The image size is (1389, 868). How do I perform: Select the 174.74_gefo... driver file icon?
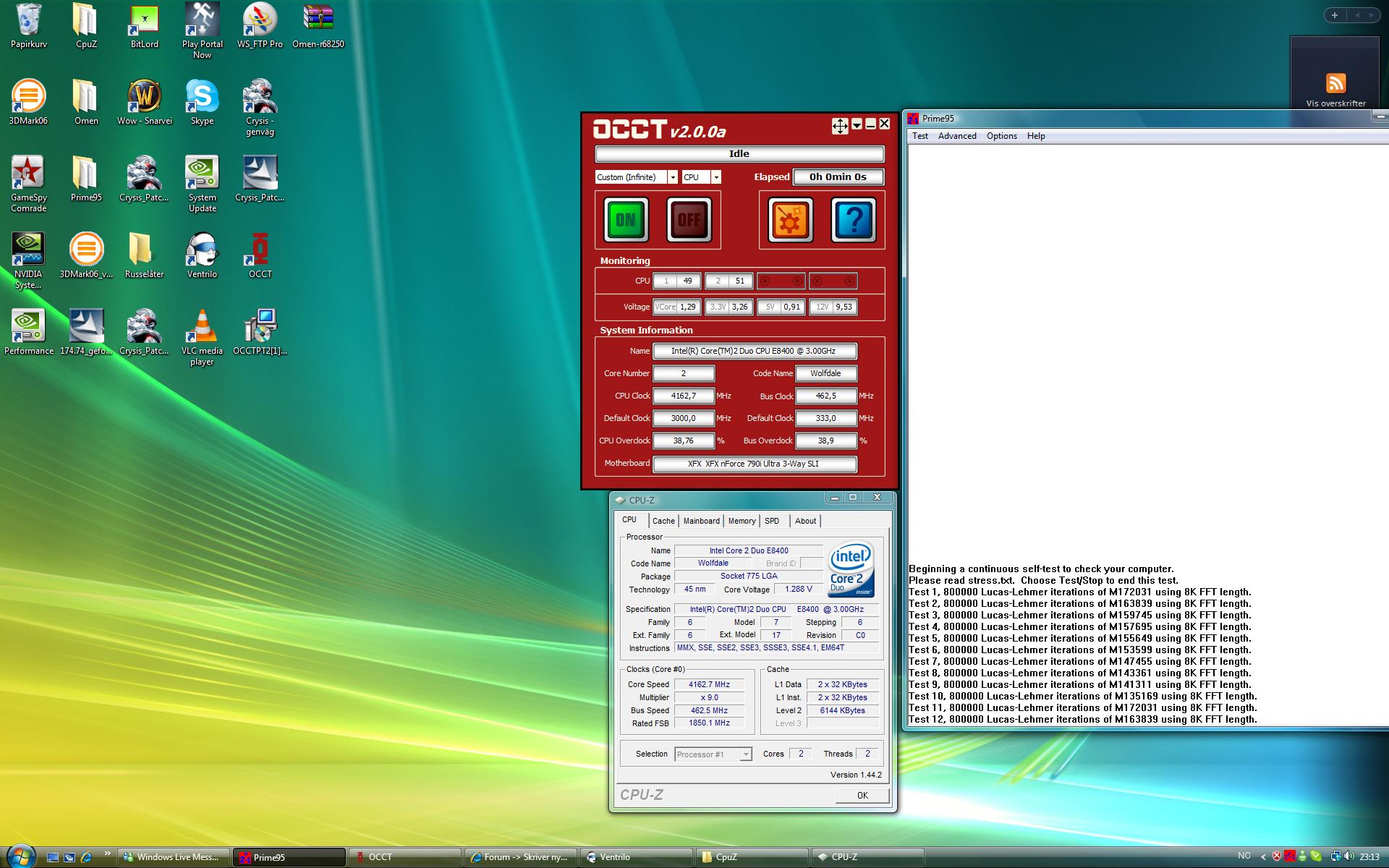[x=86, y=333]
